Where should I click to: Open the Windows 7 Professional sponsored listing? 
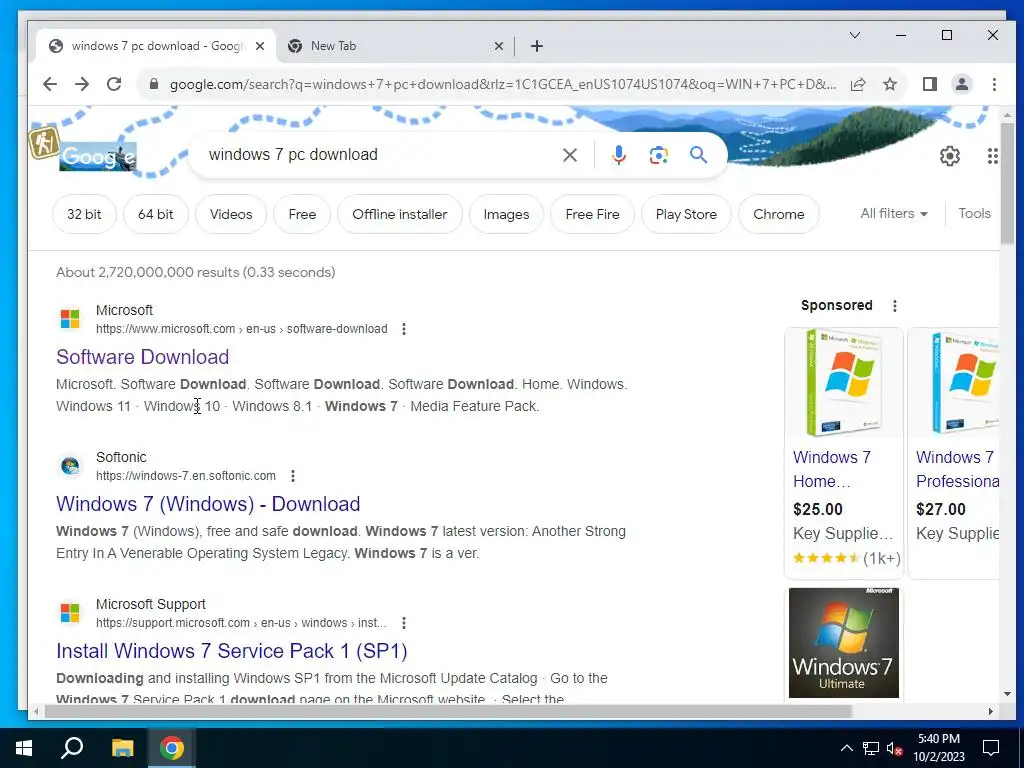[x=957, y=469]
